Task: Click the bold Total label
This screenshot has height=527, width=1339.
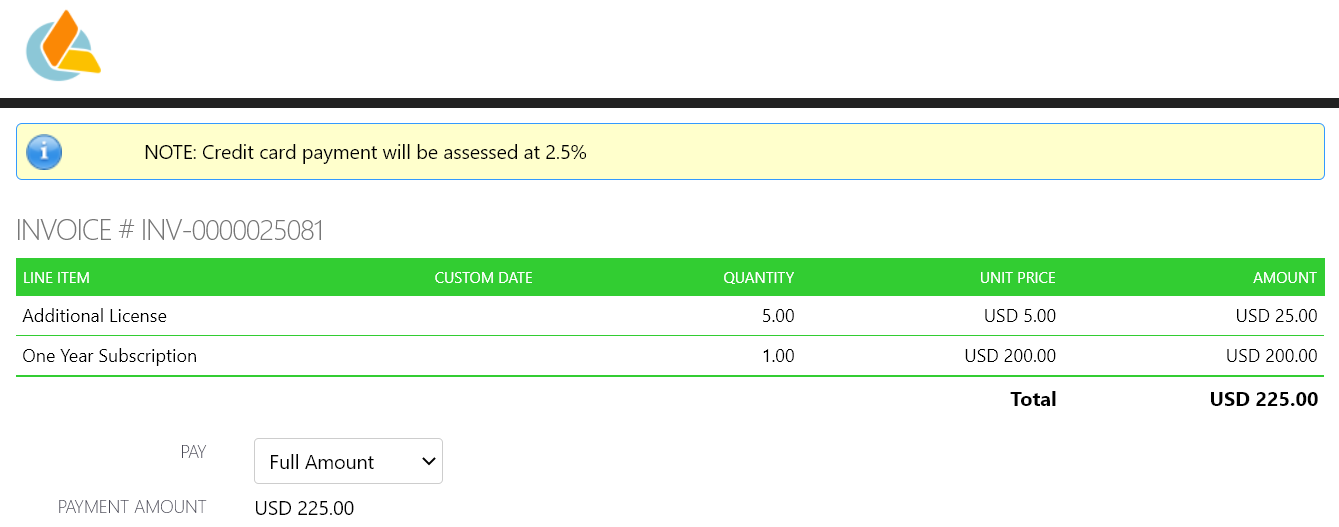Action: 1033,399
